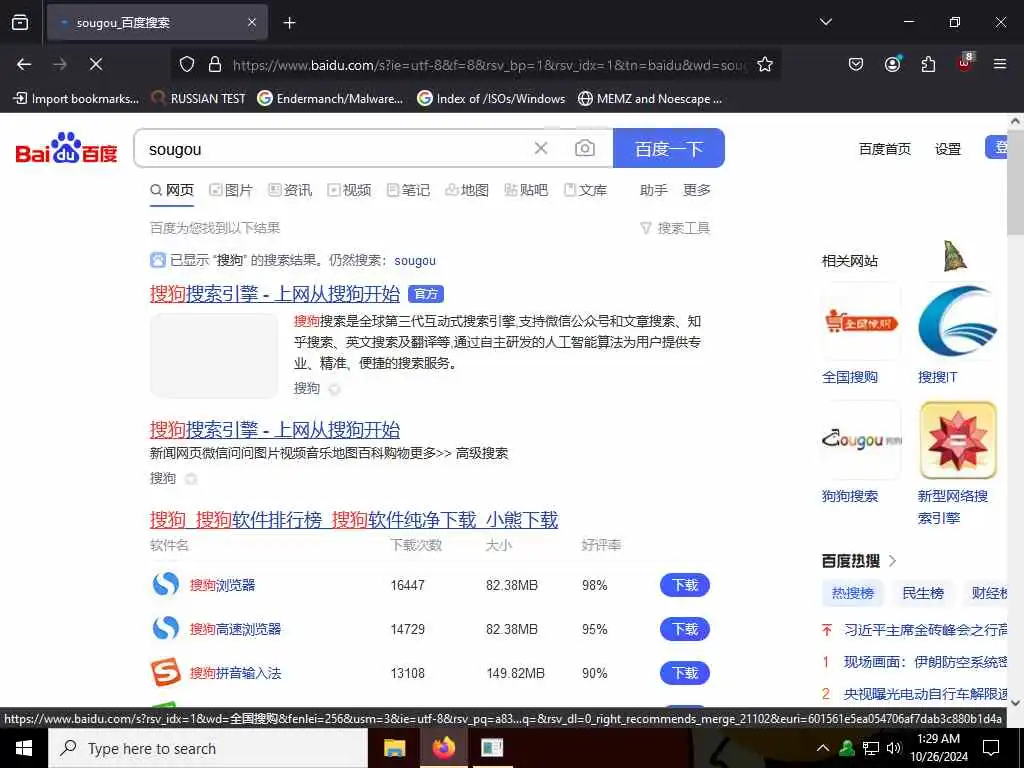Image resolution: width=1024 pixels, height=768 pixels.
Task: Open 设置 settings menu
Action: pyautogui.click(x=948, y=149)
